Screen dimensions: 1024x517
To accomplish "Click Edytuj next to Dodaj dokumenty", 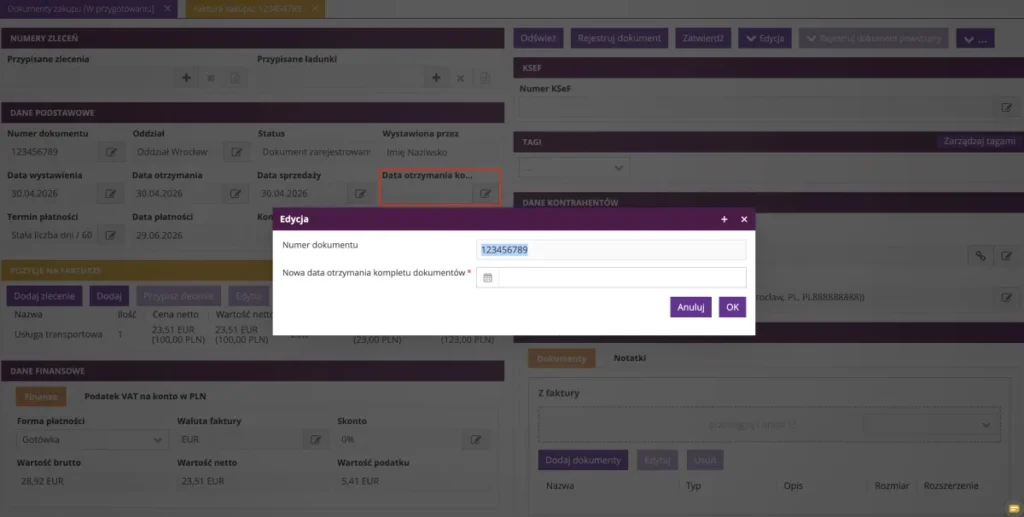I will pos(657,460).
